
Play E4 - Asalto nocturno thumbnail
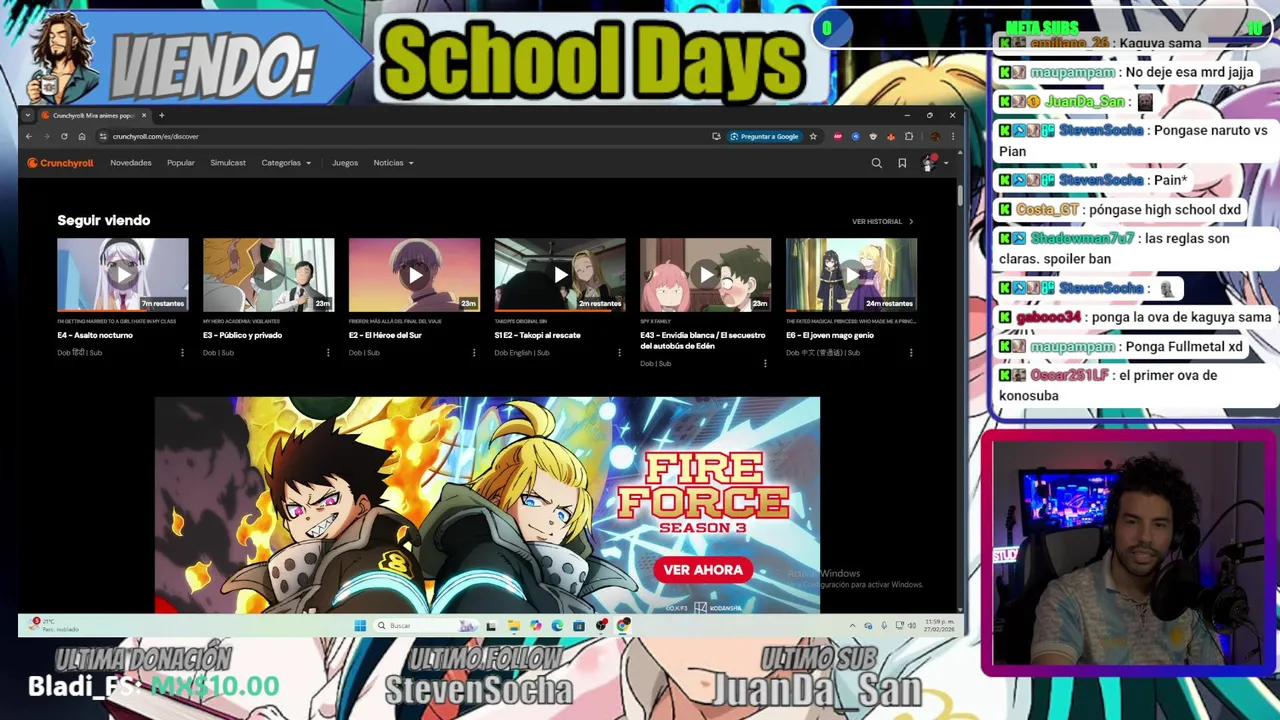click(x=123, y=274)
